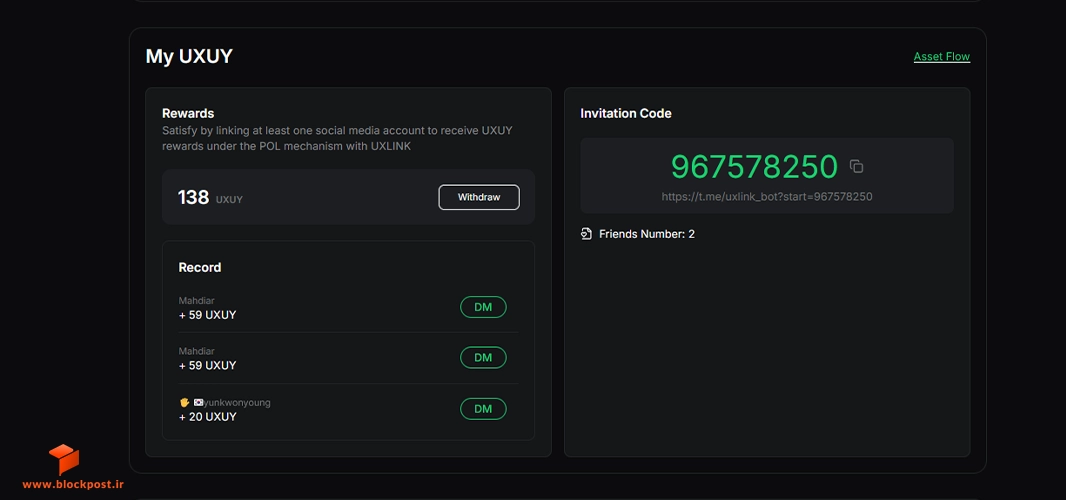This screenshot has width=1066, height=500.
Task: Open the t.me/uxlink_bot invitation link
Action: point(767,197)
